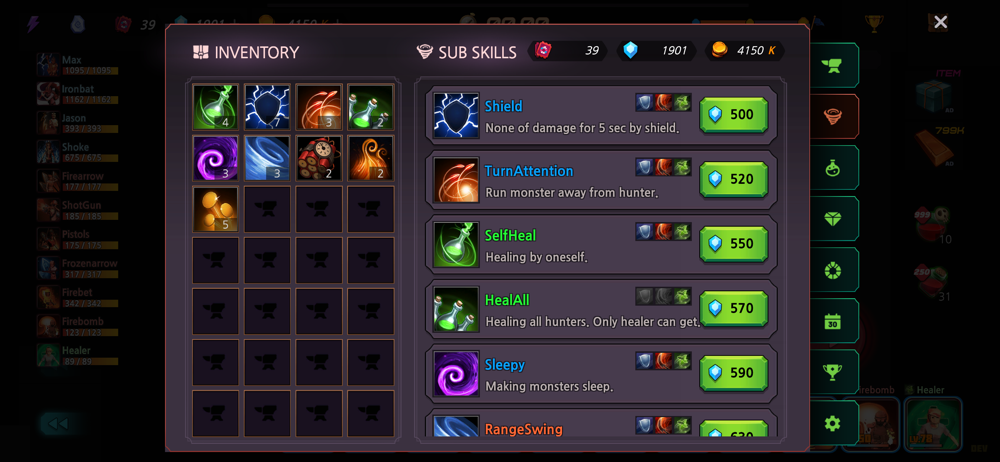This screenshot has width=1000, height=462.
Task: Buy Shield skill for 500 gems
Action: tap(733, 115)
